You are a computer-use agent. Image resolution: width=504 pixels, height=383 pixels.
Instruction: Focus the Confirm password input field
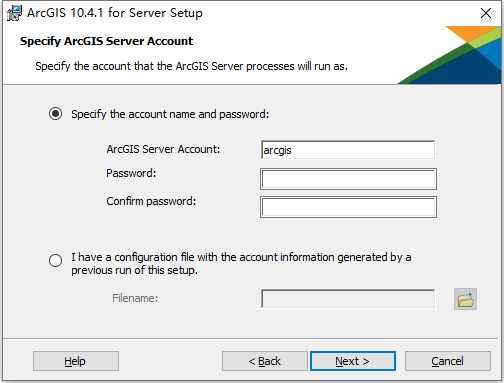(348, 207)
